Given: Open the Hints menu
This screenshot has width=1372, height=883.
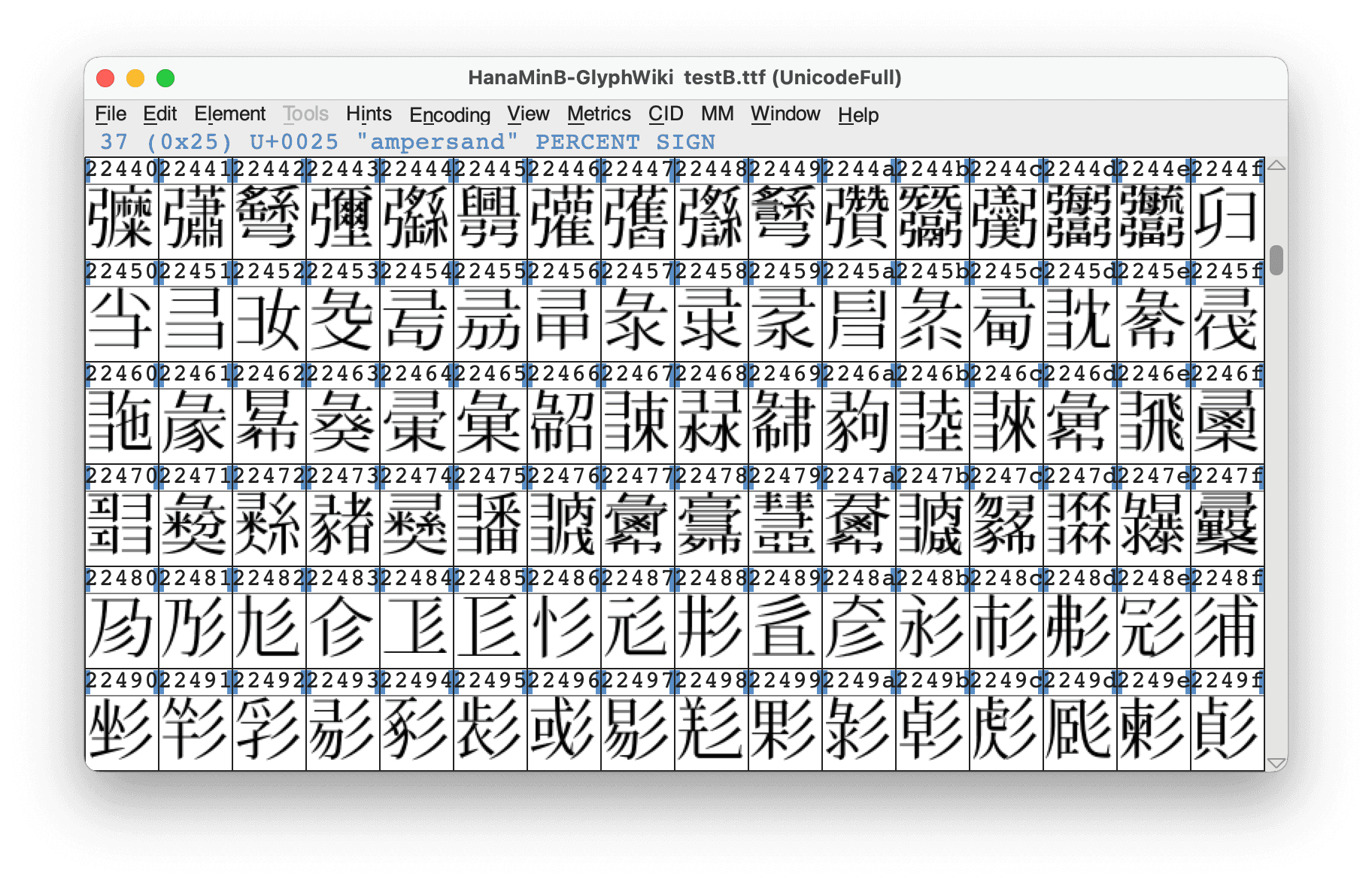Looking at the screenshot, I should pos(369,114).
